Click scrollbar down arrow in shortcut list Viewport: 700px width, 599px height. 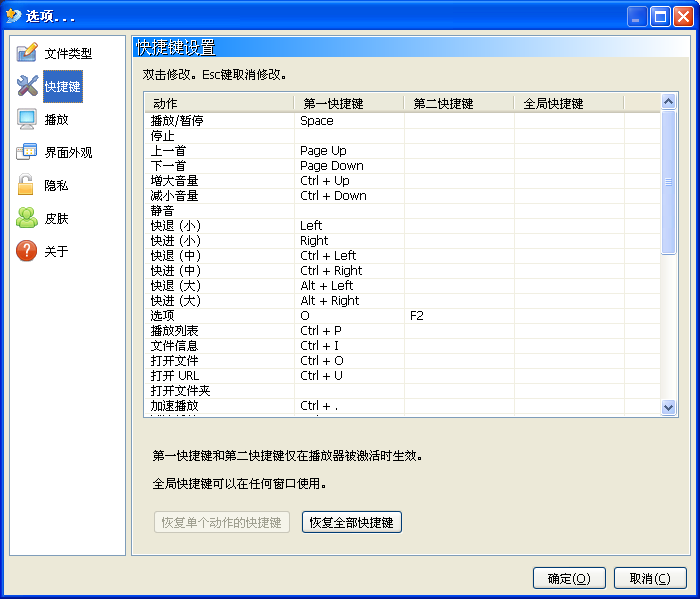click(669, 407)
